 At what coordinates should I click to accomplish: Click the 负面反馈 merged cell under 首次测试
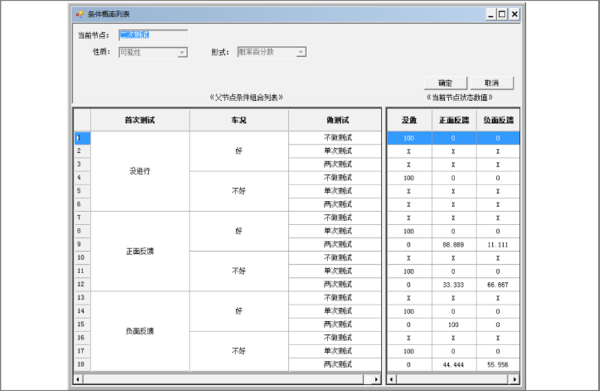(140, 331)
